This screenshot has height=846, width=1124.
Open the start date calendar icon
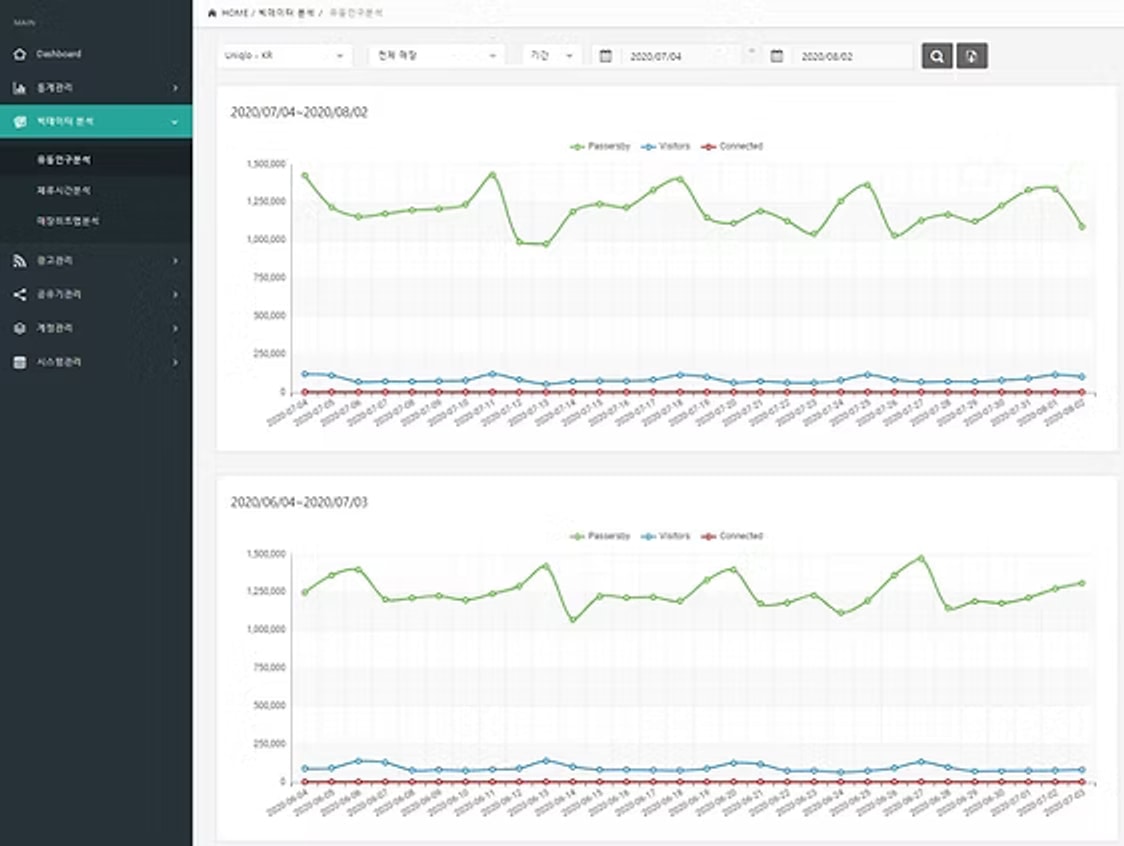tap(605, 56)
